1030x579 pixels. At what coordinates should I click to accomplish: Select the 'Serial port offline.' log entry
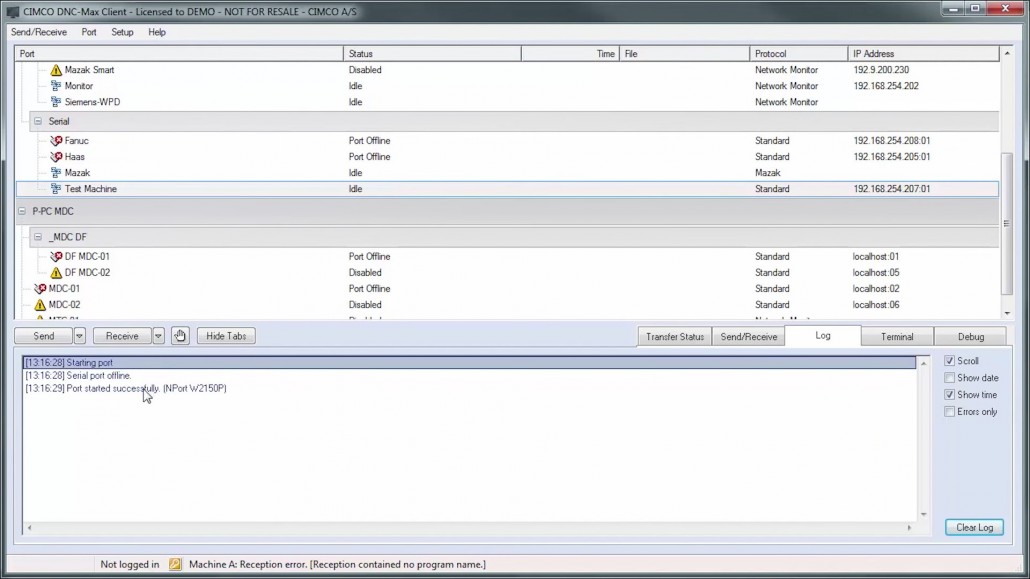(x=78, y=376)
